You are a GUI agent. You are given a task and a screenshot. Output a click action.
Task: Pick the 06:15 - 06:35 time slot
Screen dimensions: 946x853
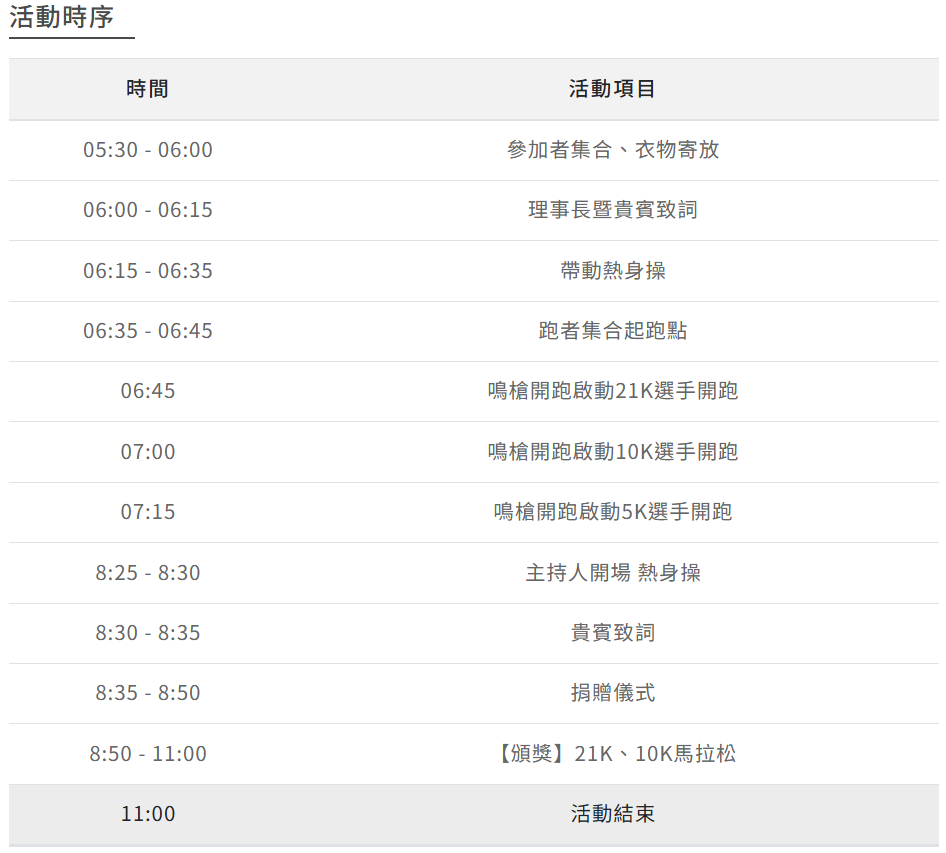coord(148,271)
